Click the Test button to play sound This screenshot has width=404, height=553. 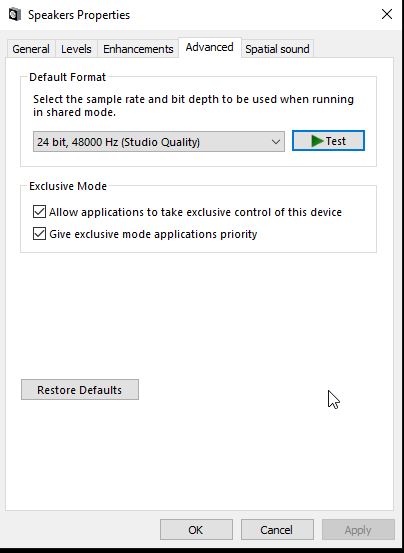tap(328, 141)
